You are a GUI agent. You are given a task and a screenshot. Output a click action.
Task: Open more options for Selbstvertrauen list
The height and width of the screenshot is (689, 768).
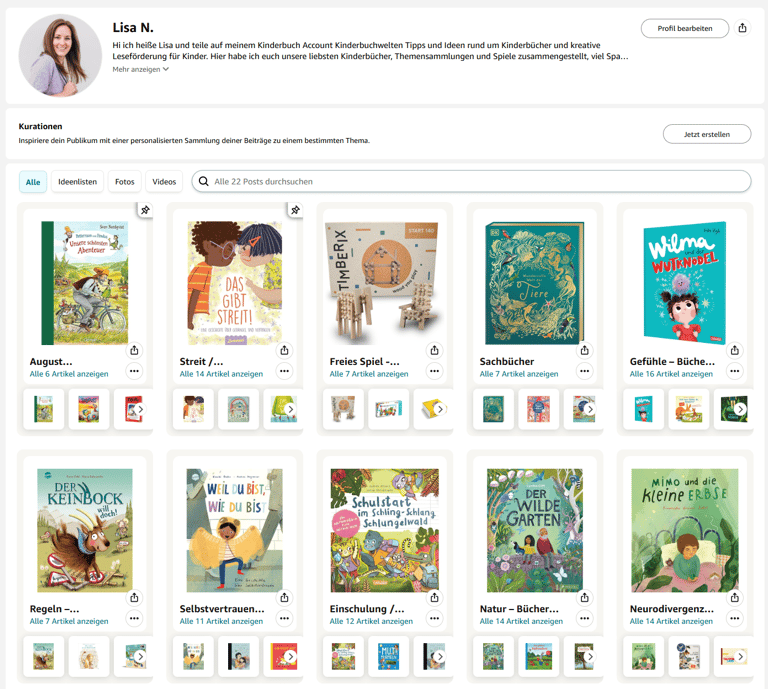[284, 618]
